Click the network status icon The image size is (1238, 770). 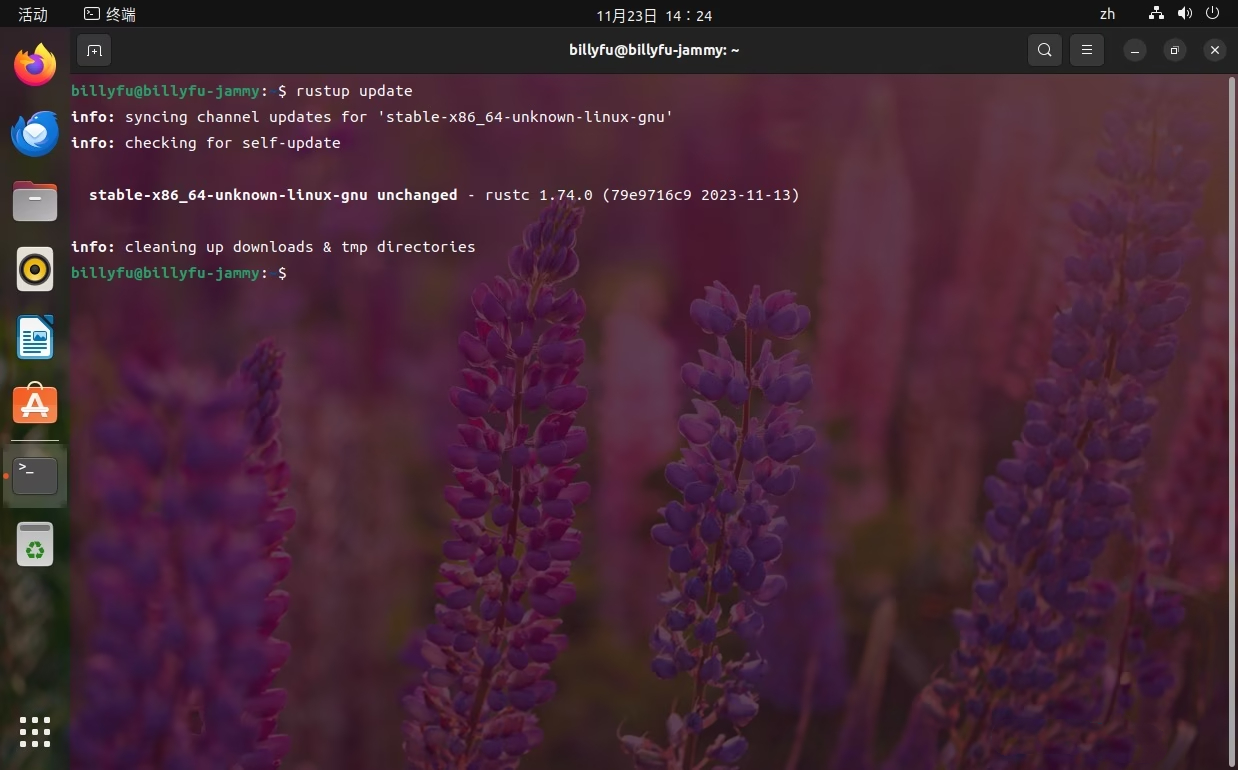1157,14
